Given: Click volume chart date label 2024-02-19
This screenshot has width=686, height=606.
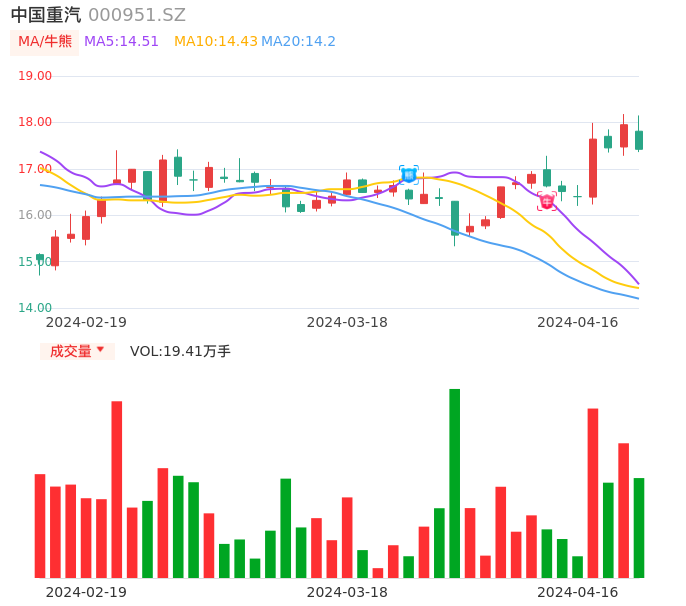Looking at the screenshot, I should [86, 592].
